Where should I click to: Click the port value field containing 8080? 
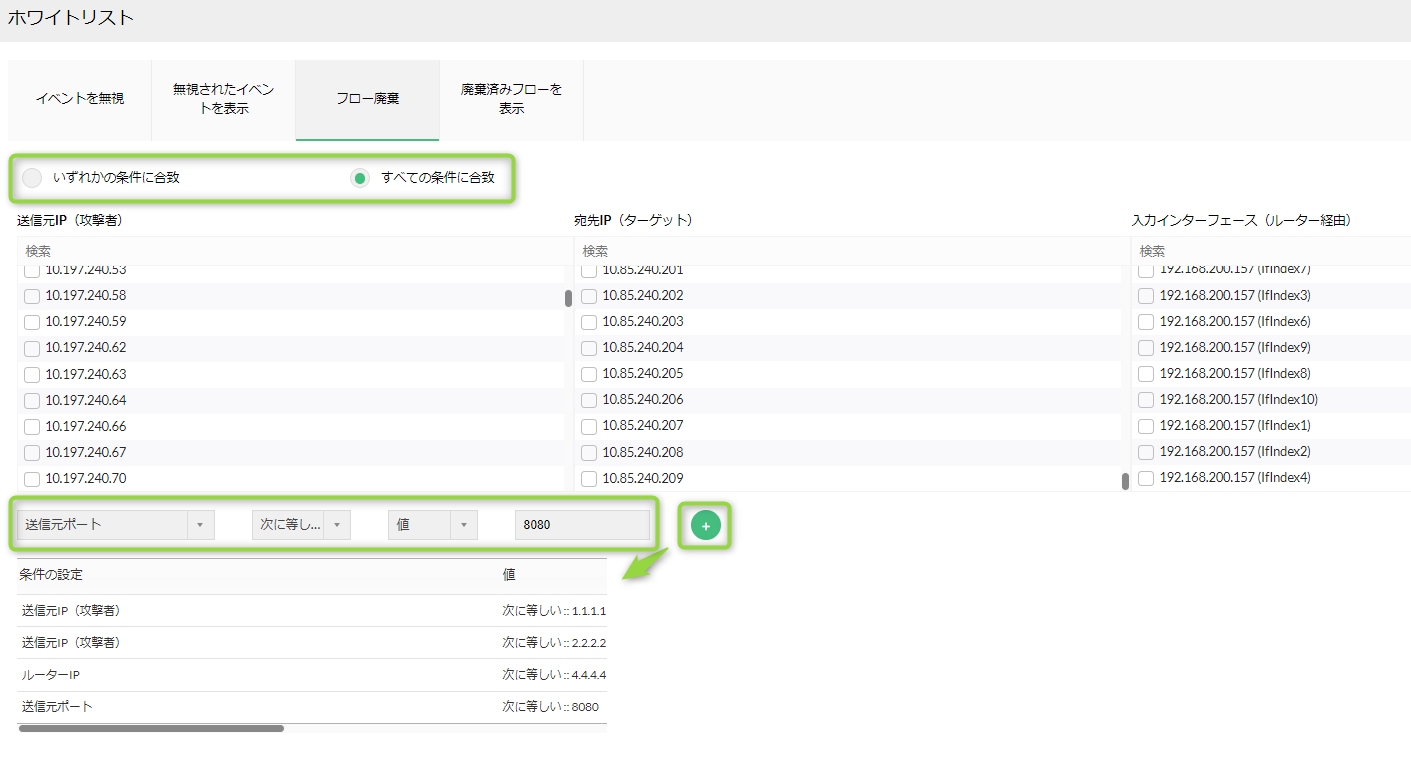point(582,525)
